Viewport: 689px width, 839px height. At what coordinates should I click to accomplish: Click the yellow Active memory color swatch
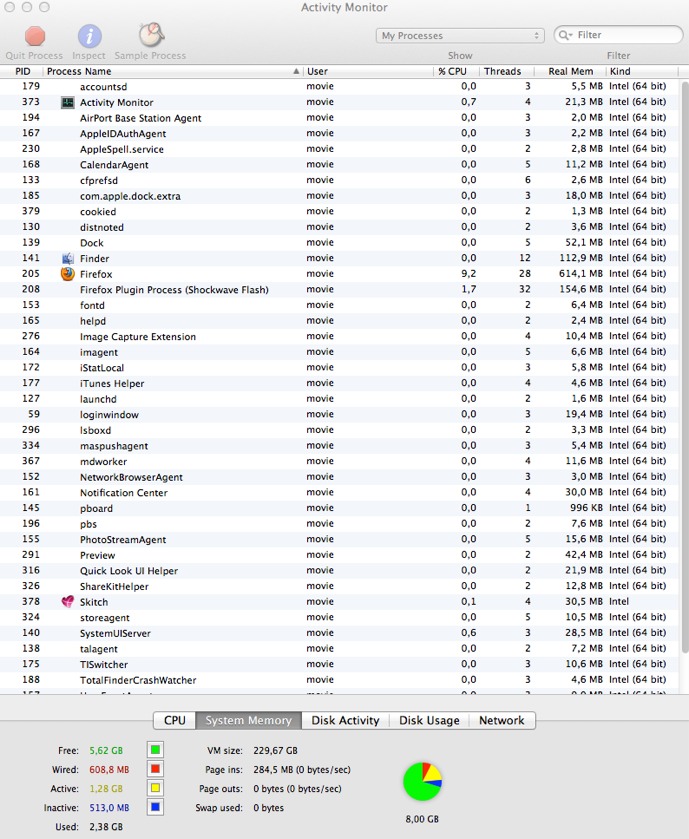pyautogui.click(x=155, y=788)
